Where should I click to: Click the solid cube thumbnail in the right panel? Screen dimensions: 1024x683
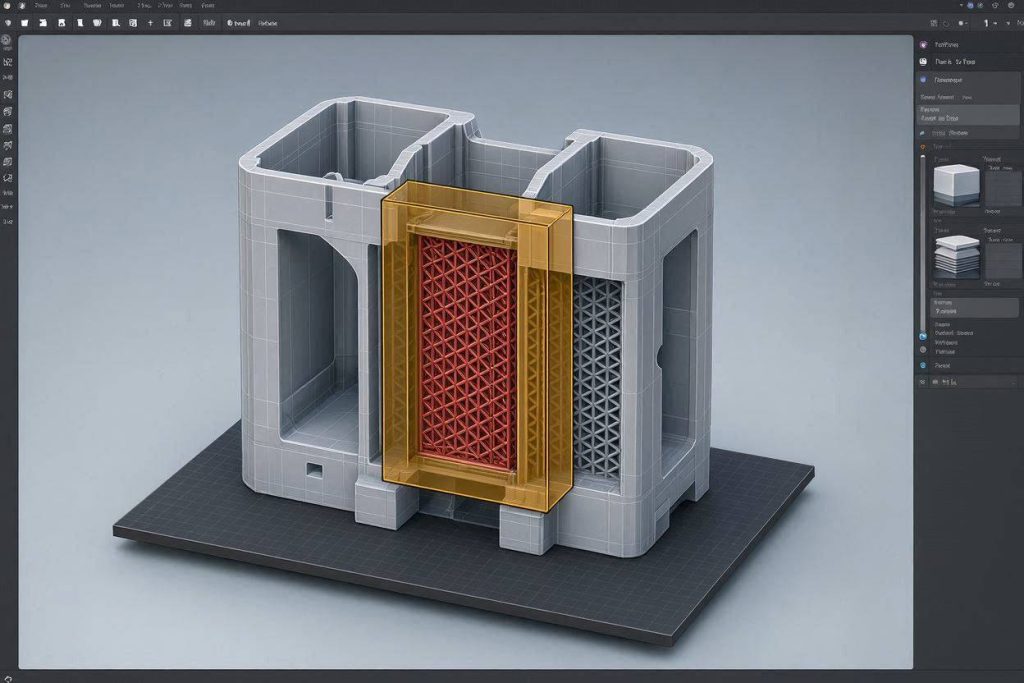tap(956, 185)
